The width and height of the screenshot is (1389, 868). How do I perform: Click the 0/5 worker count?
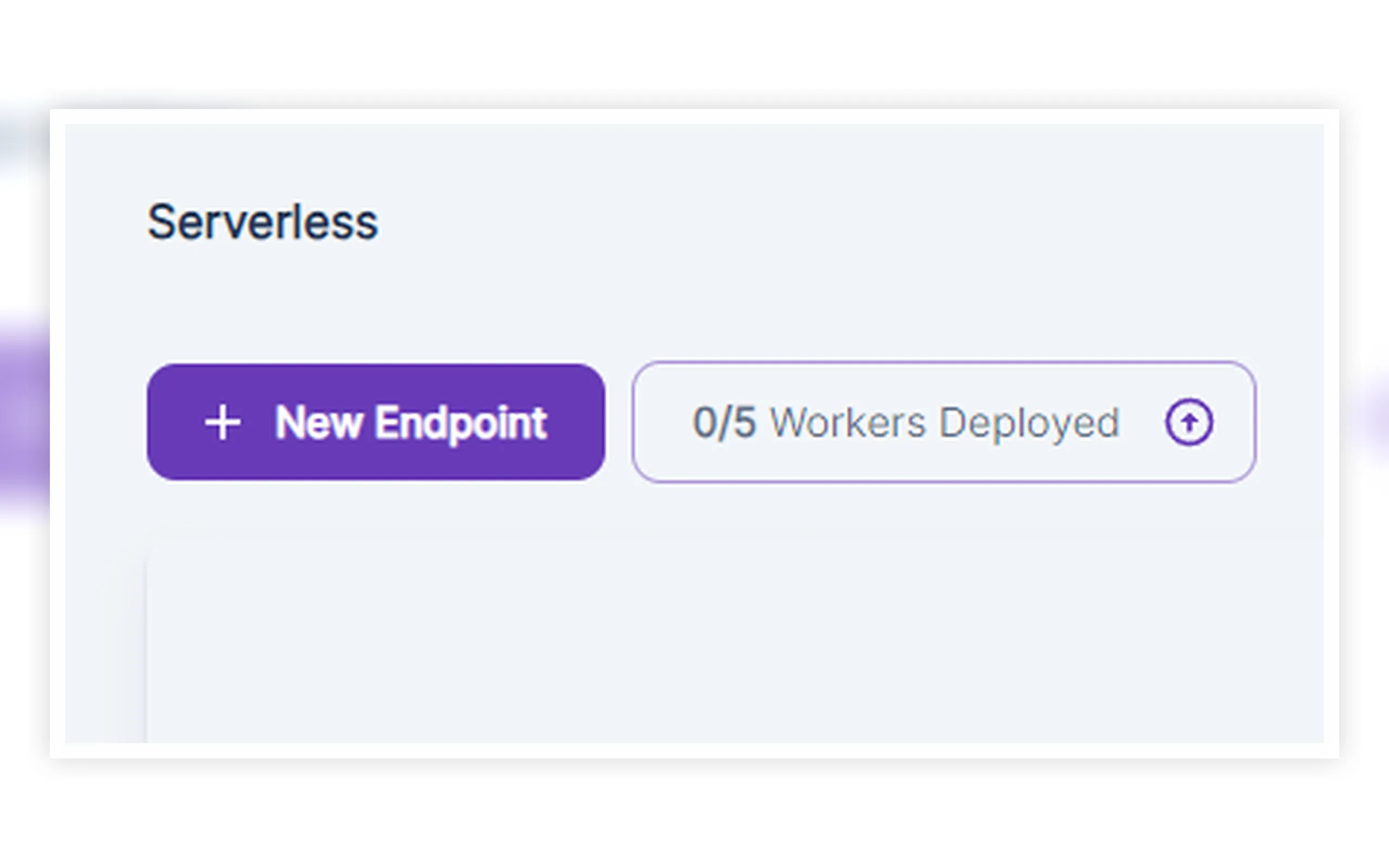coord(724,422)
